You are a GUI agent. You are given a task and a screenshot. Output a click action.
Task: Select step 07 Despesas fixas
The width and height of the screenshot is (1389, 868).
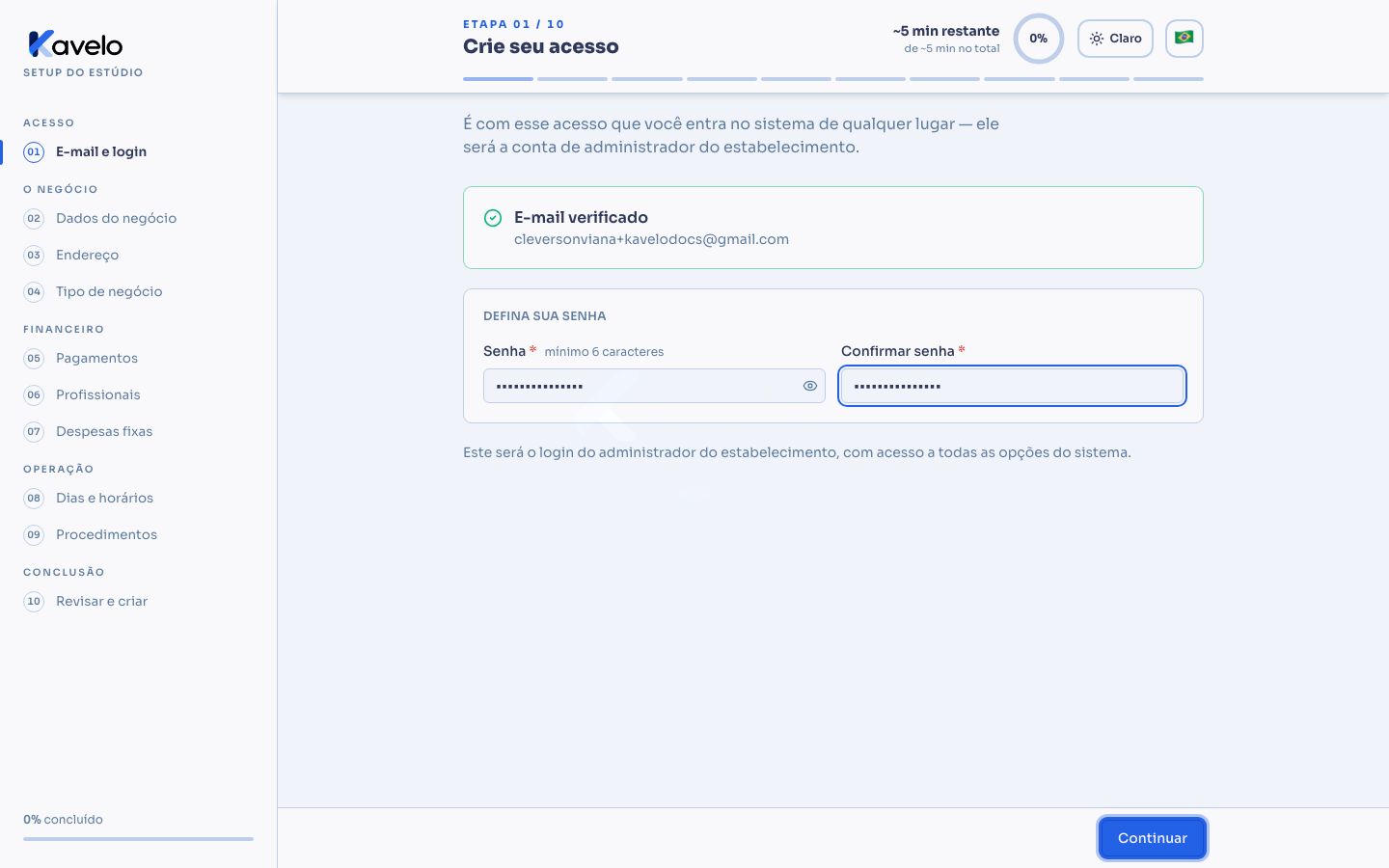pos(138,431)
